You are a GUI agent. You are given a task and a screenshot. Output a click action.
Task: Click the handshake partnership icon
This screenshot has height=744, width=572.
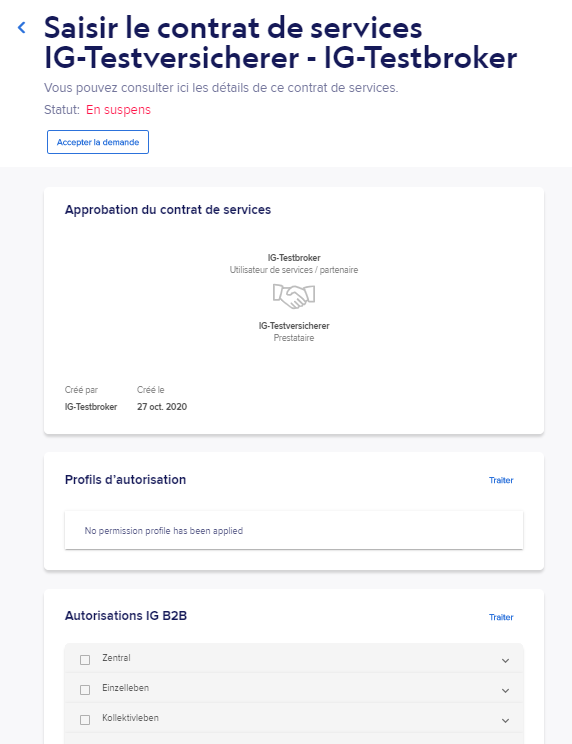[294, 296]
